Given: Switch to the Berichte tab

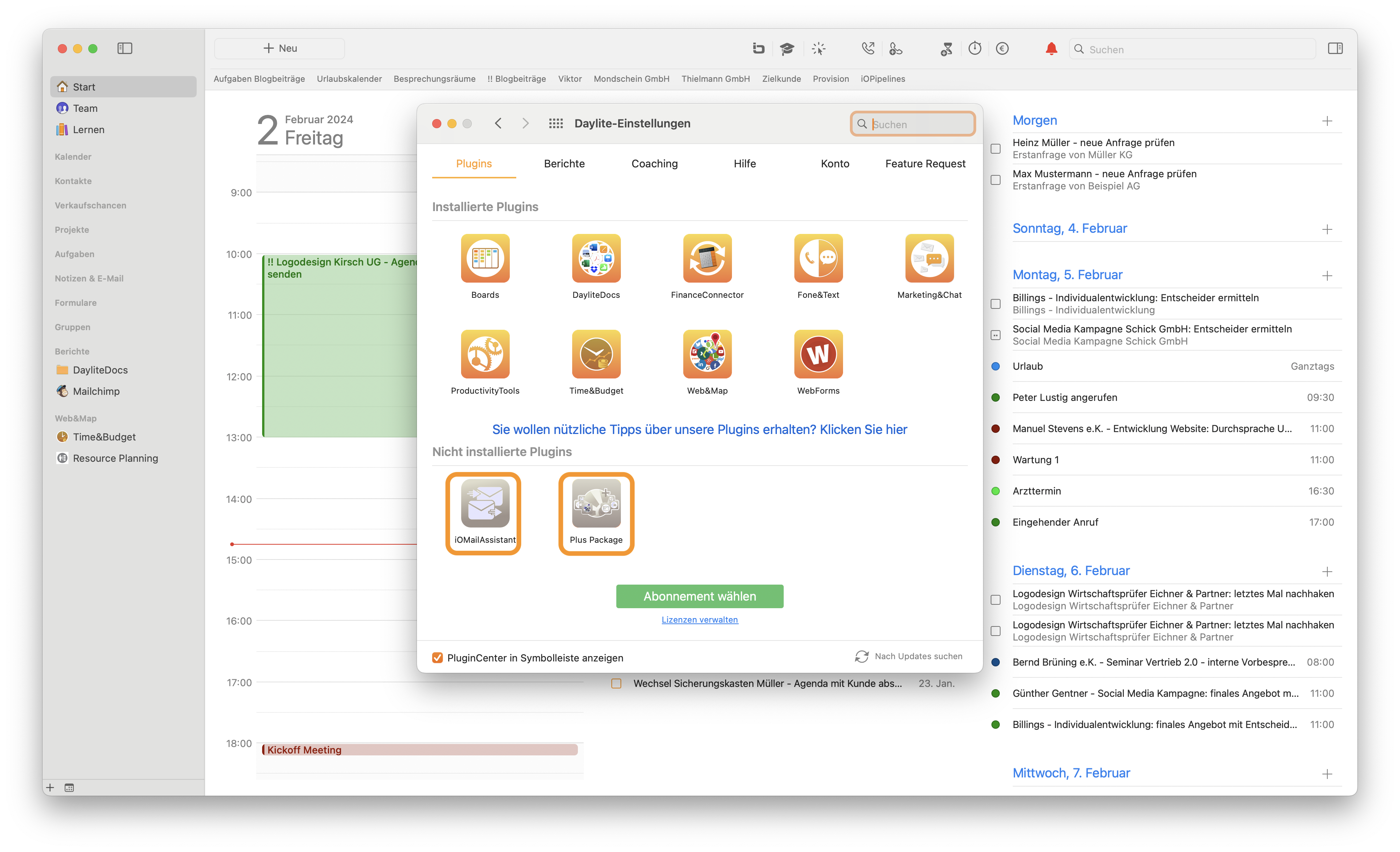Looking at the screenshot, I should (x=564, y=164).
